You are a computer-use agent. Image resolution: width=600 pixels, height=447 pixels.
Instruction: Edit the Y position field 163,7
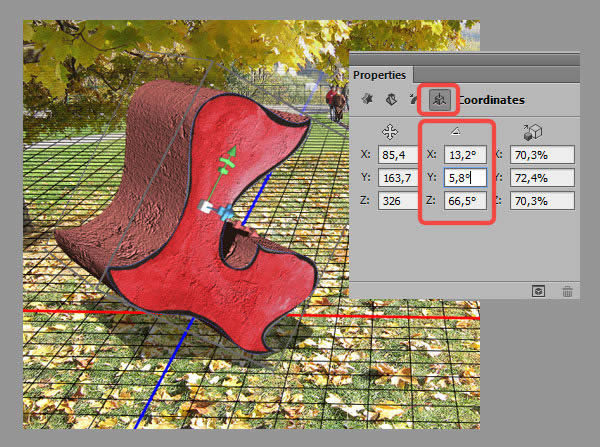pos(396,178)
